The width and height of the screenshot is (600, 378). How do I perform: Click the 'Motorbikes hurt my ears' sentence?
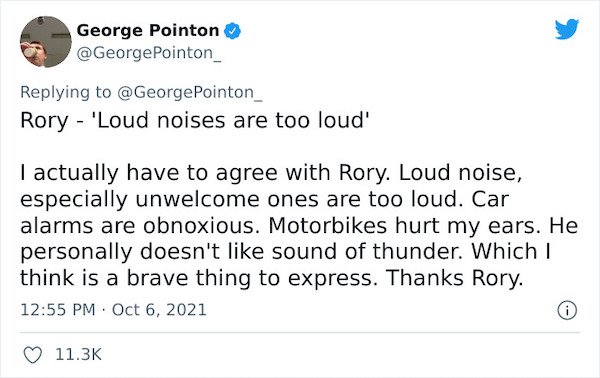[405, 225]
